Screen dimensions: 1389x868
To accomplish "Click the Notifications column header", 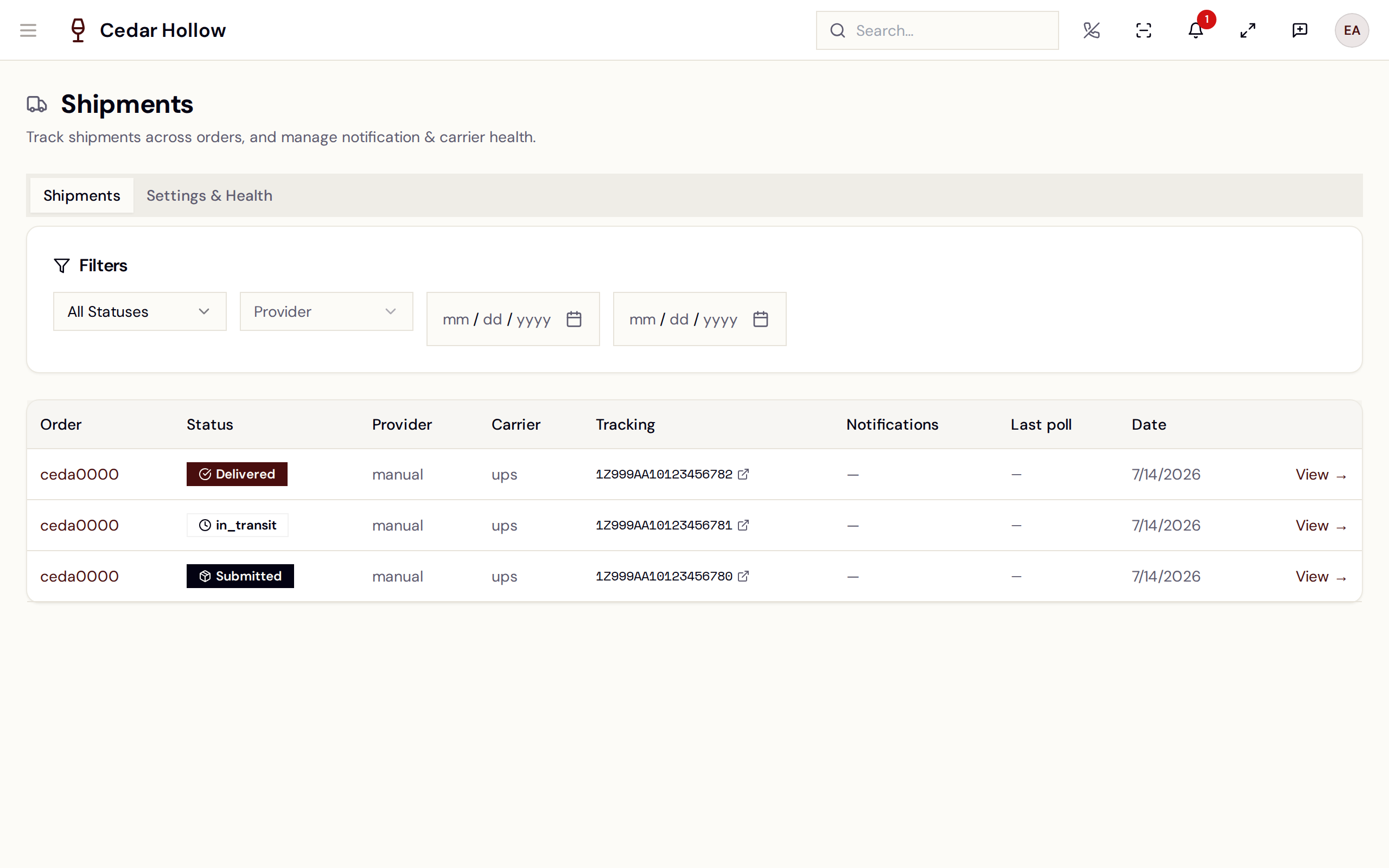I will 892,425.
